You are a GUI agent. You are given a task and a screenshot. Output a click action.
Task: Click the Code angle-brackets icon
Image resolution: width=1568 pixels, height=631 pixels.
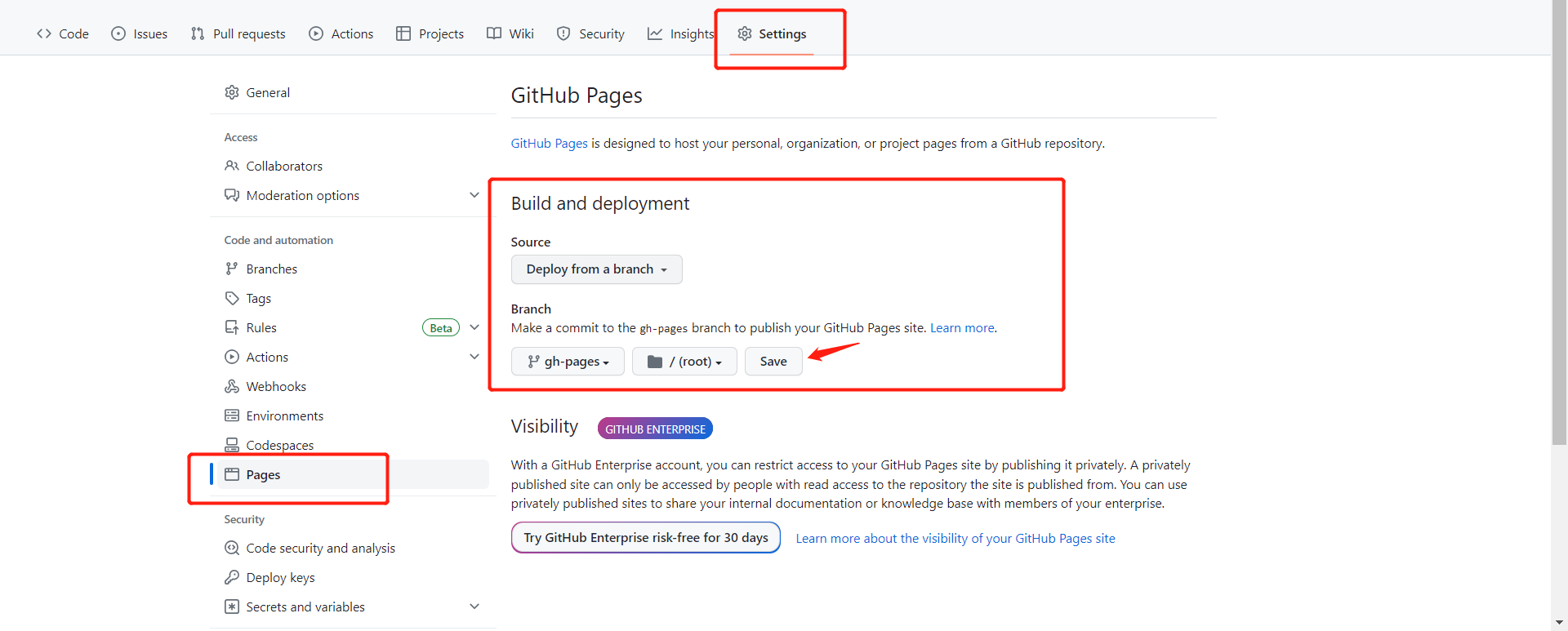44,33
